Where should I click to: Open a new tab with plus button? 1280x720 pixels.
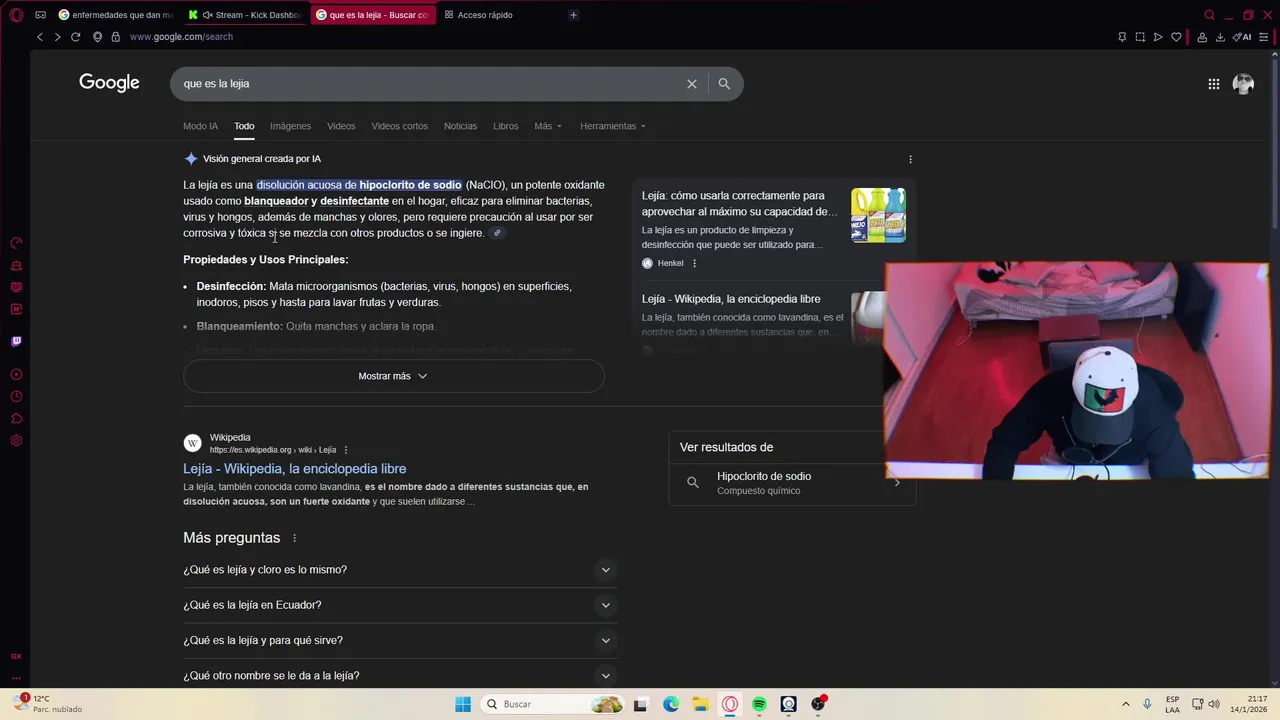573,15
